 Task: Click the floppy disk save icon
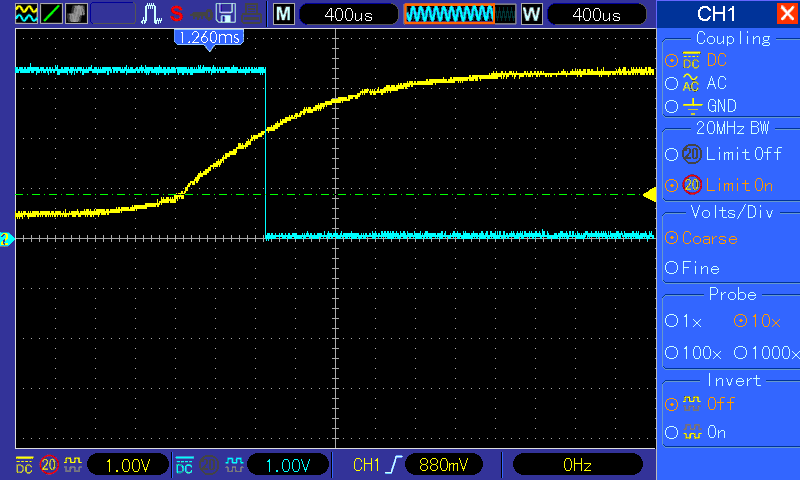pos(226,14)
